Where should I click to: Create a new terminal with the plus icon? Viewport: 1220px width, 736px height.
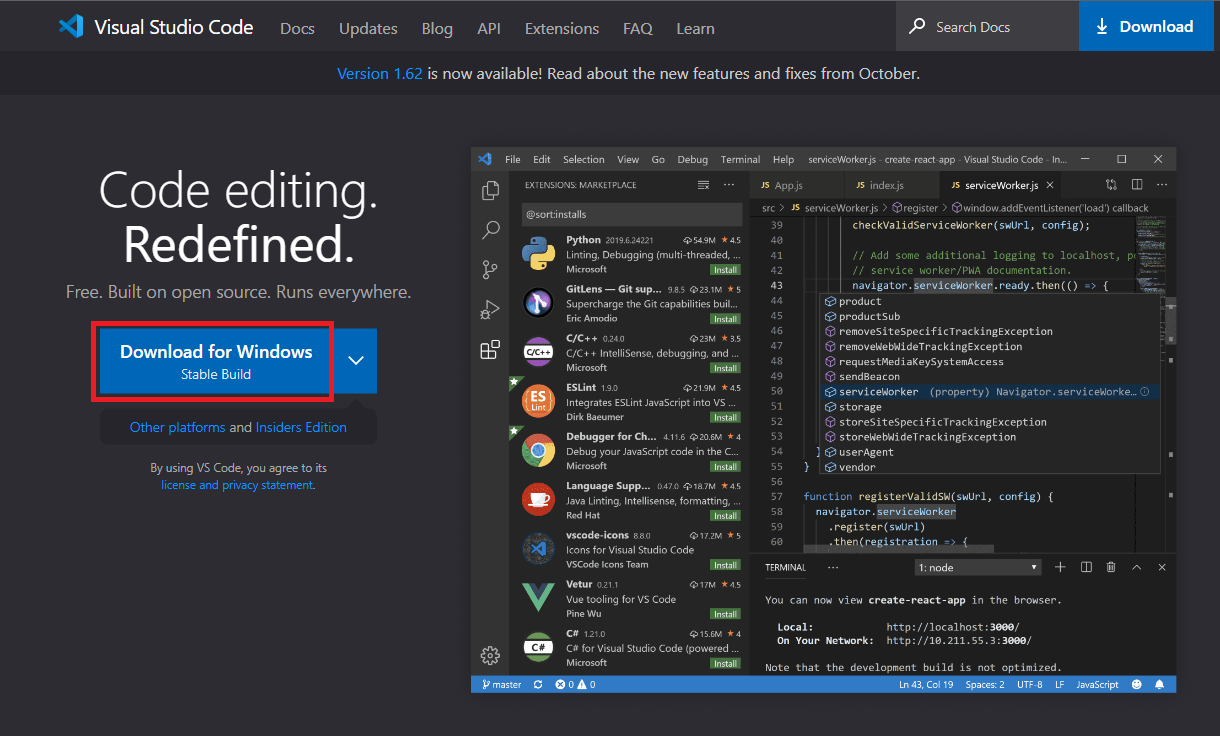1060,566
